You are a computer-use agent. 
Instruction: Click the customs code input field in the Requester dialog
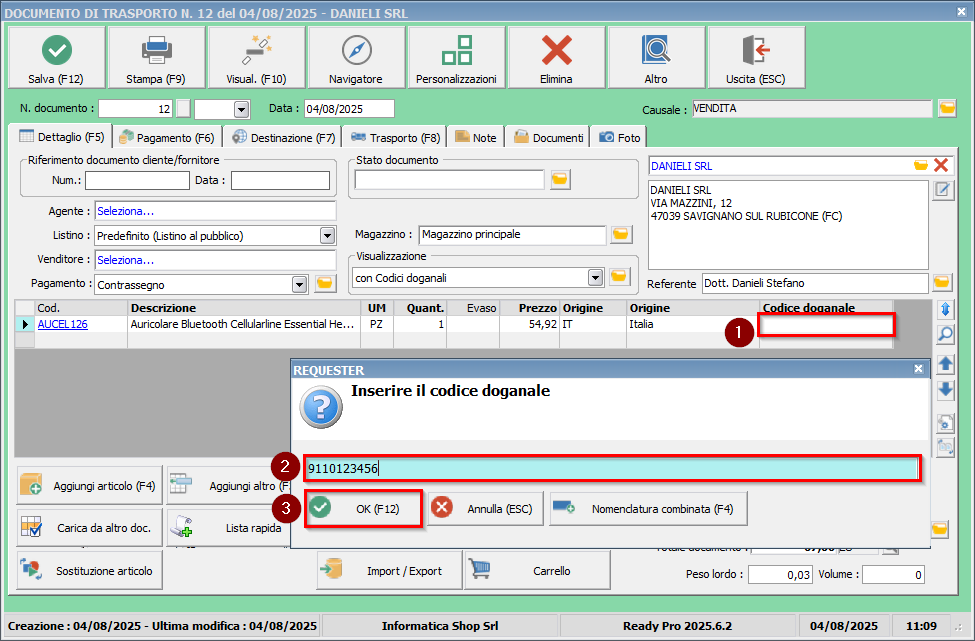[x=612, y=469]
